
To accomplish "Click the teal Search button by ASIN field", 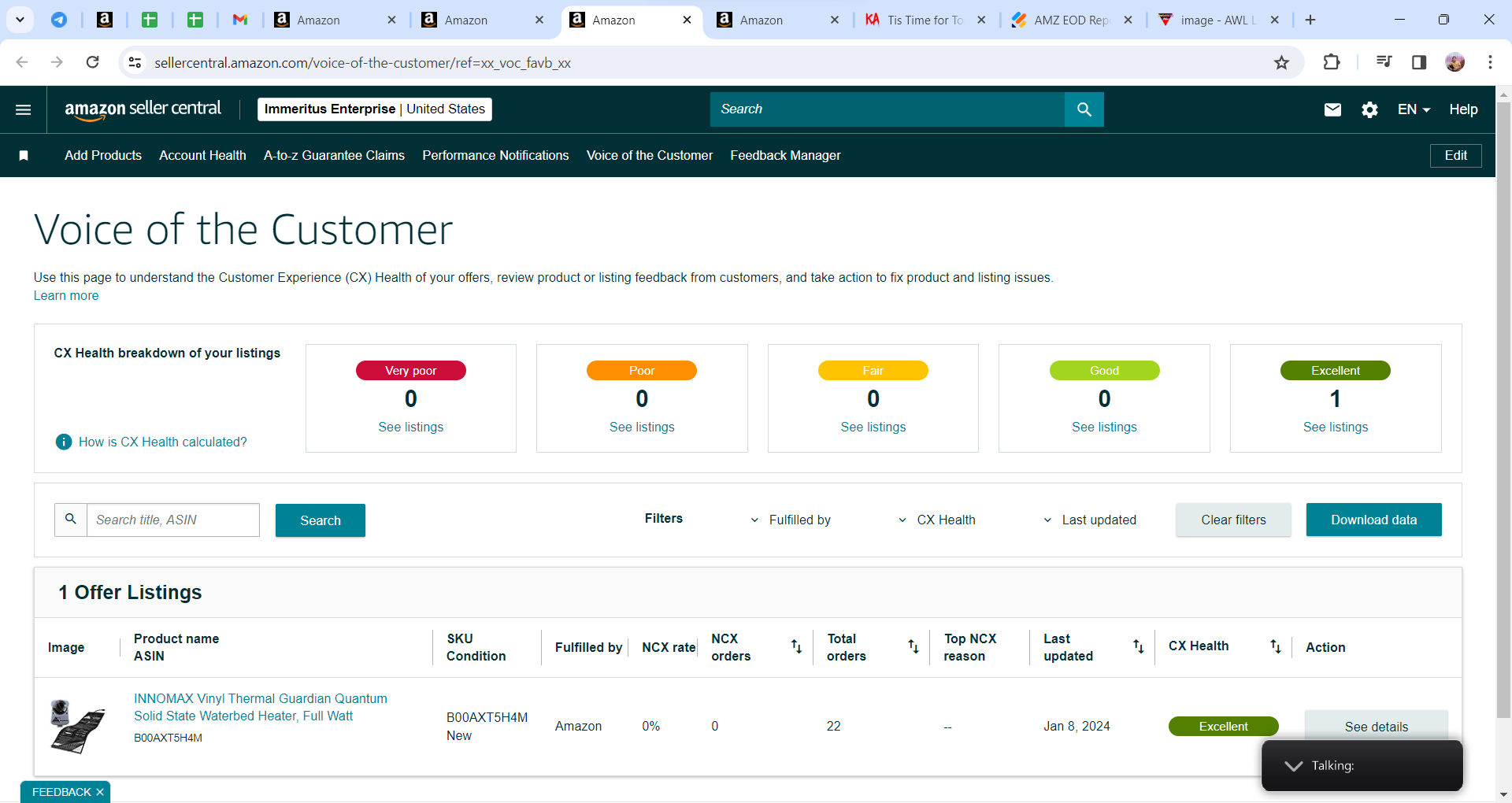I will [x=321, y=520].
